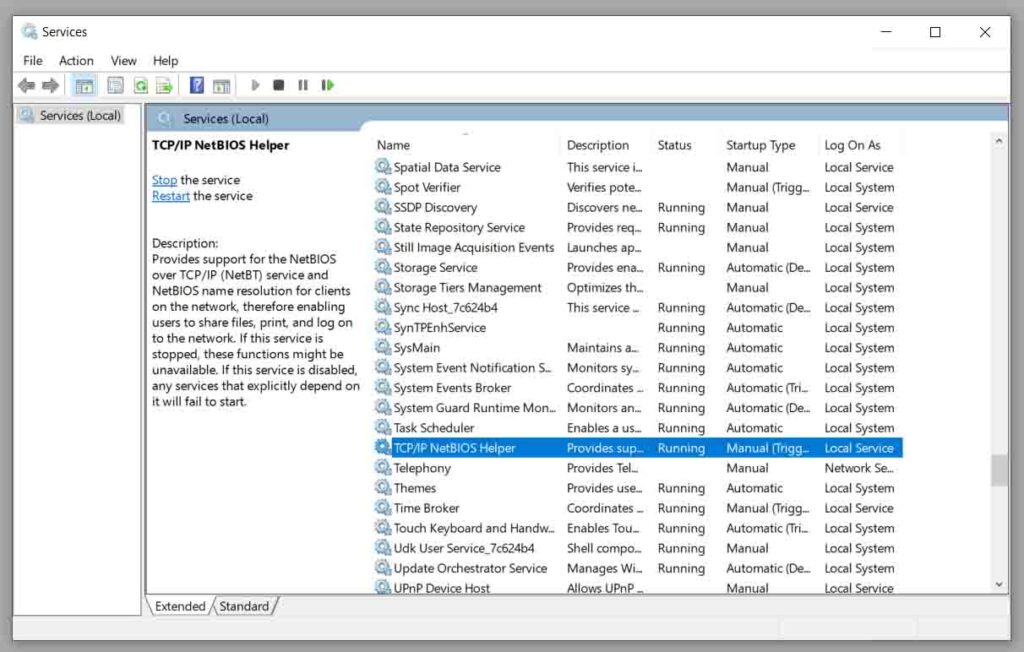Click the Help toolbar icon

point(197,85)
